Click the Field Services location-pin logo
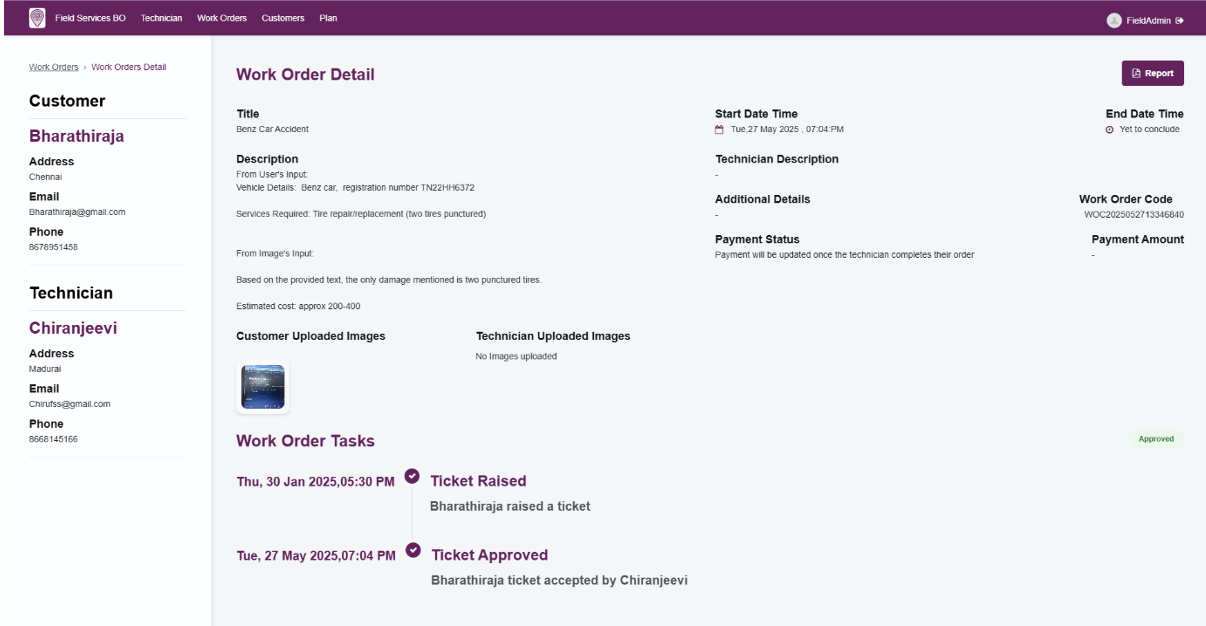1206x626 pixels. pos(38,18)
